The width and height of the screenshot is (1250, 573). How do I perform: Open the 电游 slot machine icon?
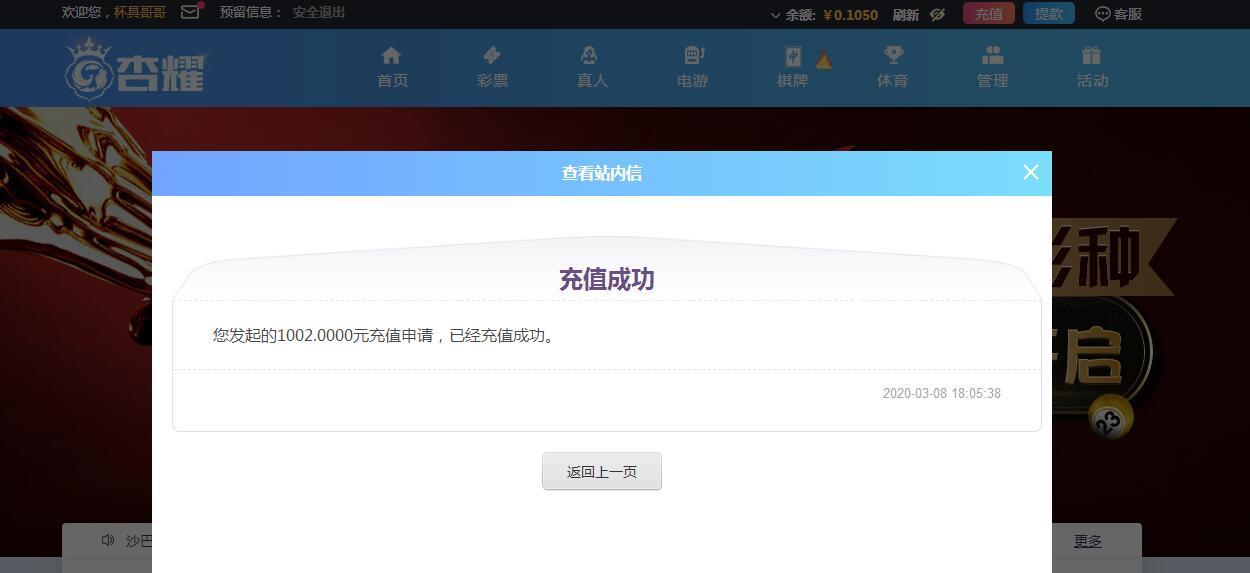[693, 56]
